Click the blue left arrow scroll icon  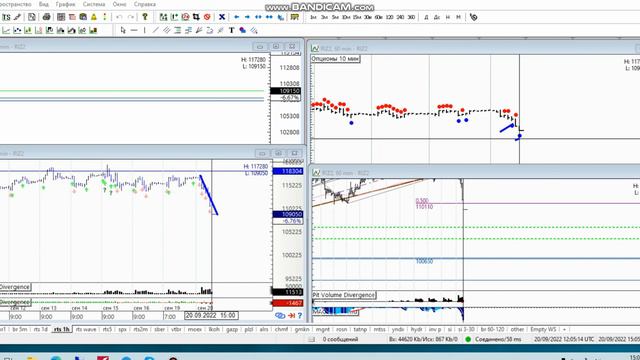tap(236, 17)
